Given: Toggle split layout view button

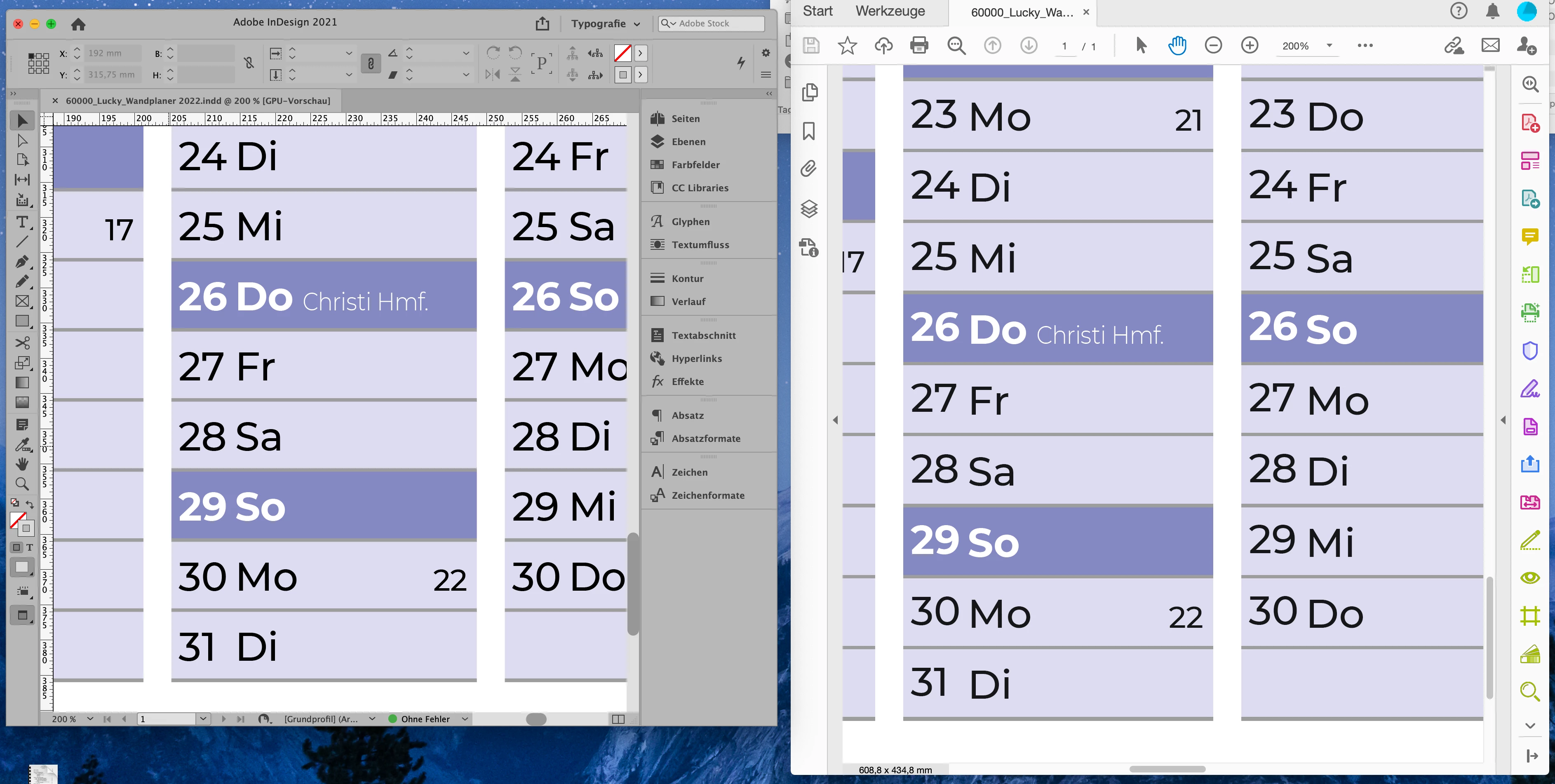Looking at the screenshot, I should [618, 719].
